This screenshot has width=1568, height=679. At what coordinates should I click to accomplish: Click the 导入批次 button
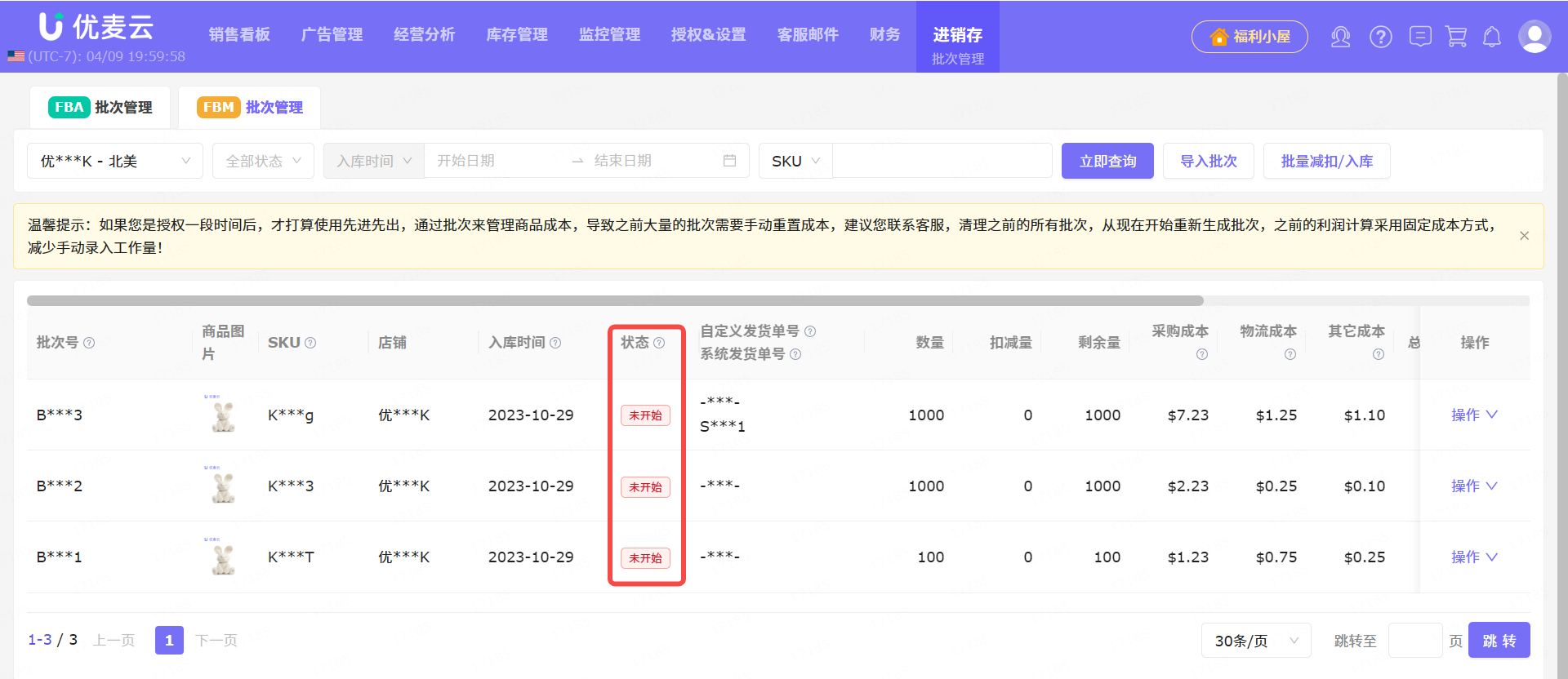click(1208, 161)
